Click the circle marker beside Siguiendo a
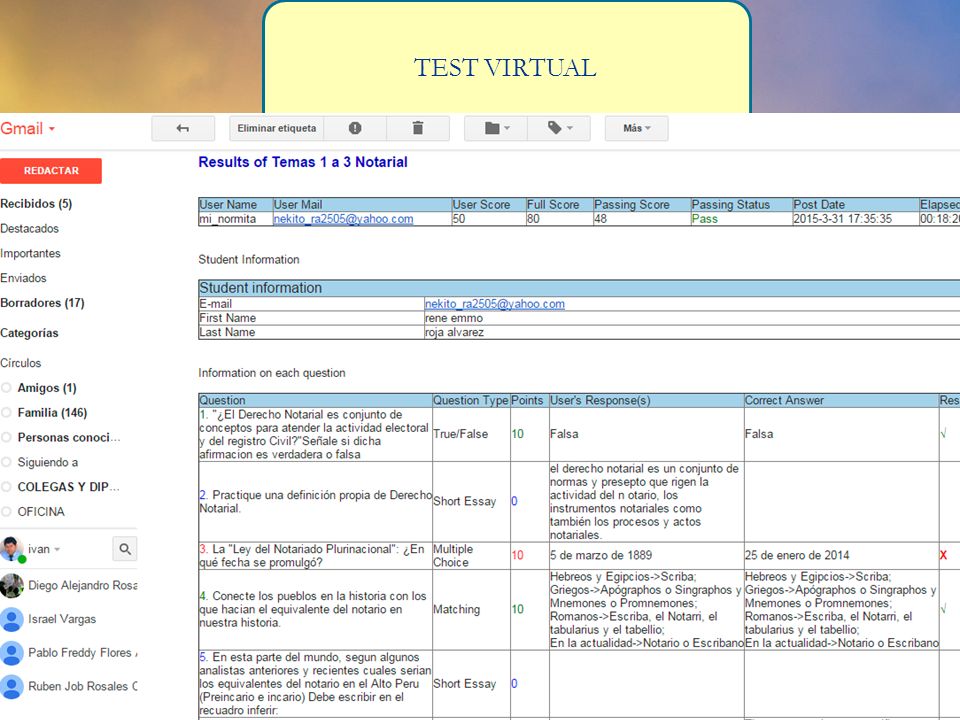The height and width of the screenshot is (720, 960). (6, 462)
